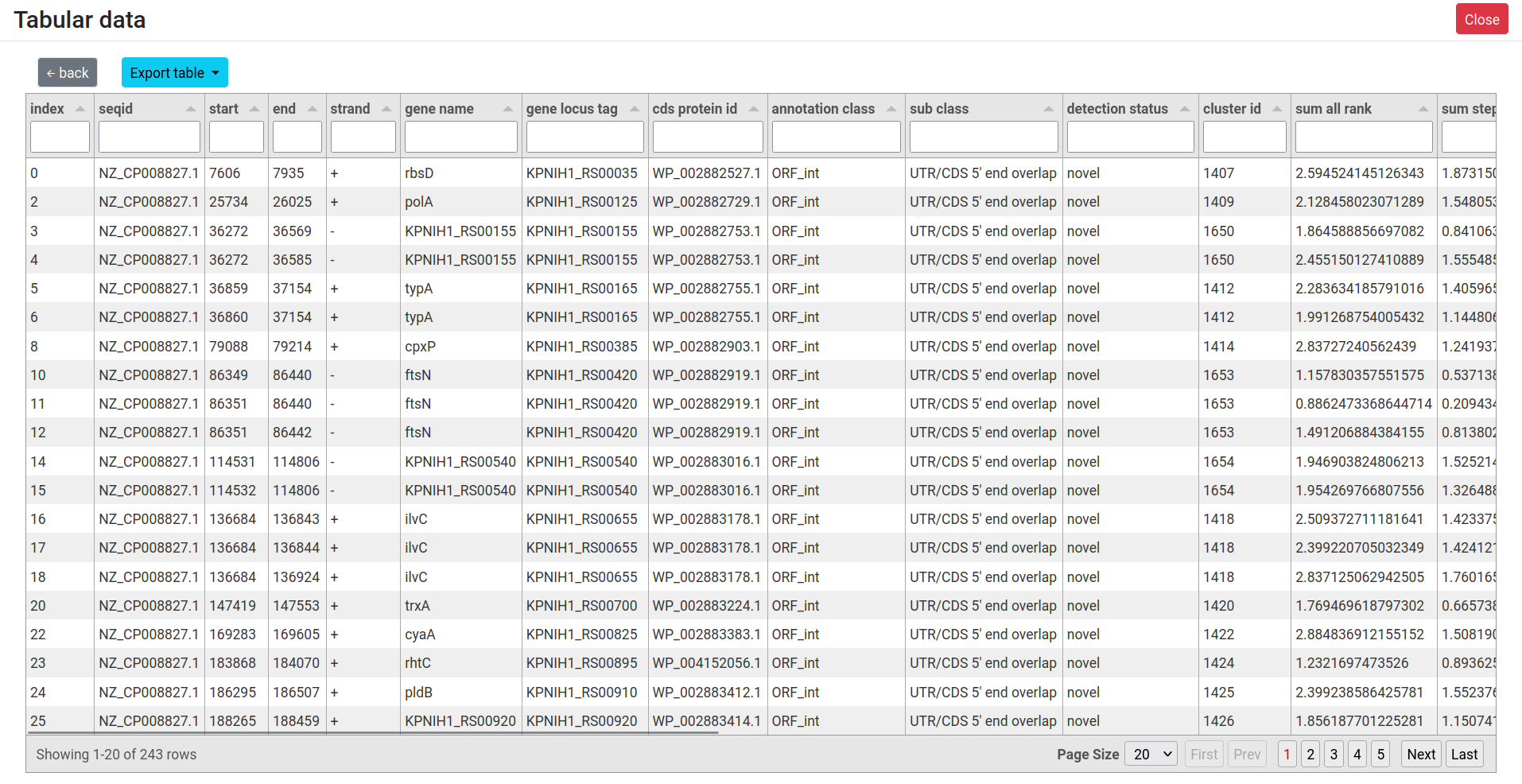Close the Tabular data dialog

point(1481,20)
